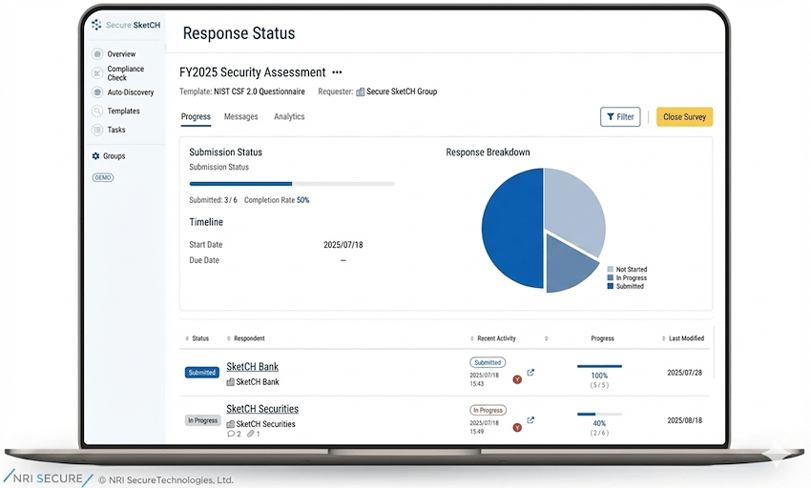Click the user avatar in SketCH Securities row

pos(517,428)
